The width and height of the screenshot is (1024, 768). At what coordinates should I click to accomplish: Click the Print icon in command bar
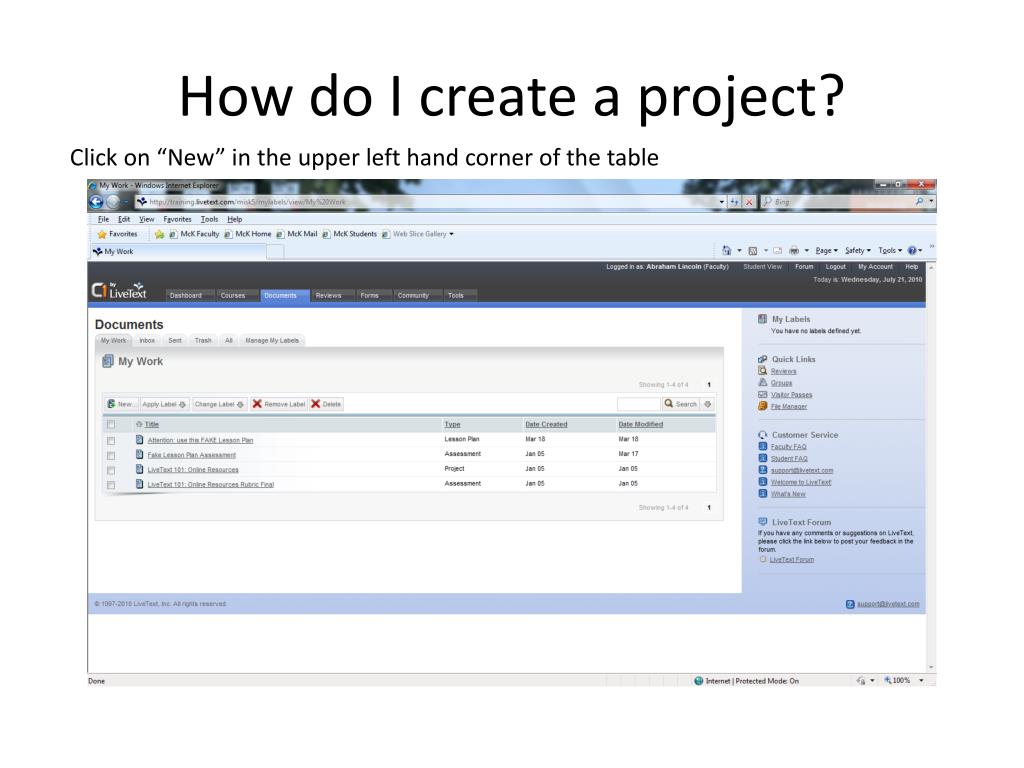794,250
